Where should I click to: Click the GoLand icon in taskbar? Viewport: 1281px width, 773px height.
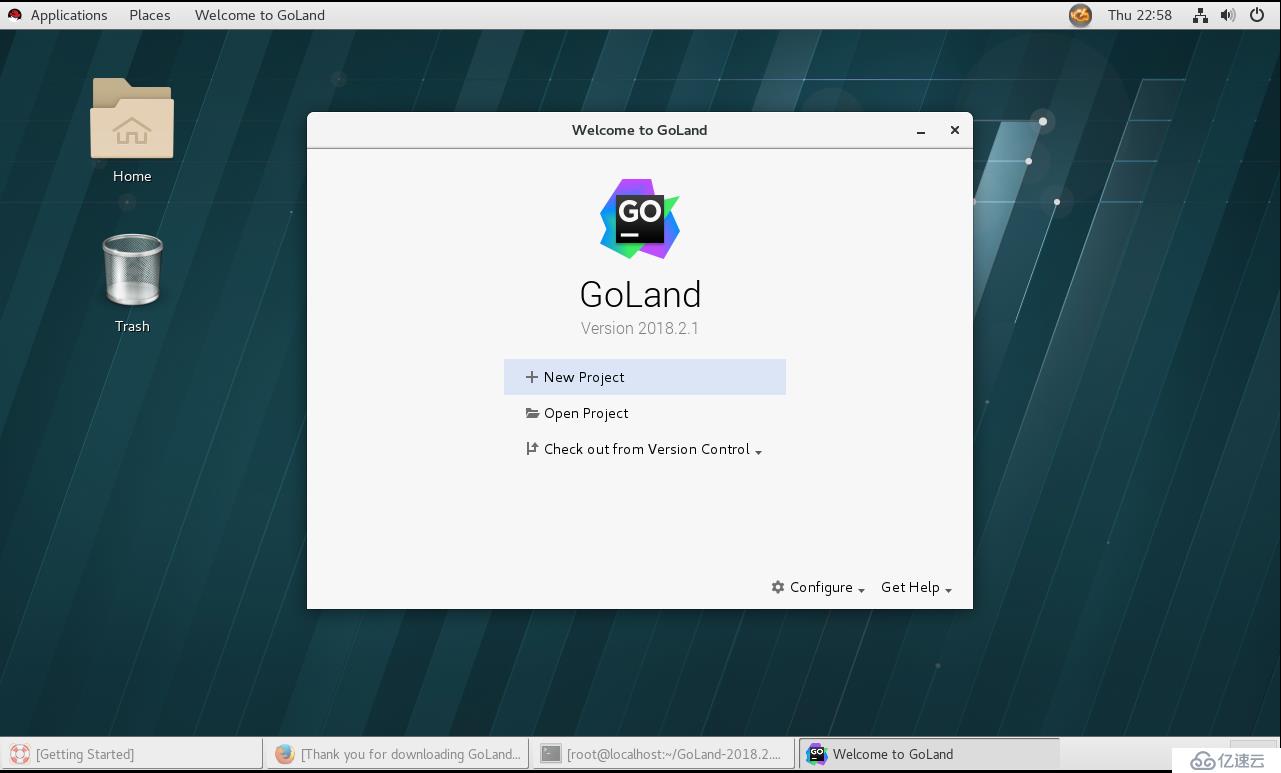(x=817, y=754)
